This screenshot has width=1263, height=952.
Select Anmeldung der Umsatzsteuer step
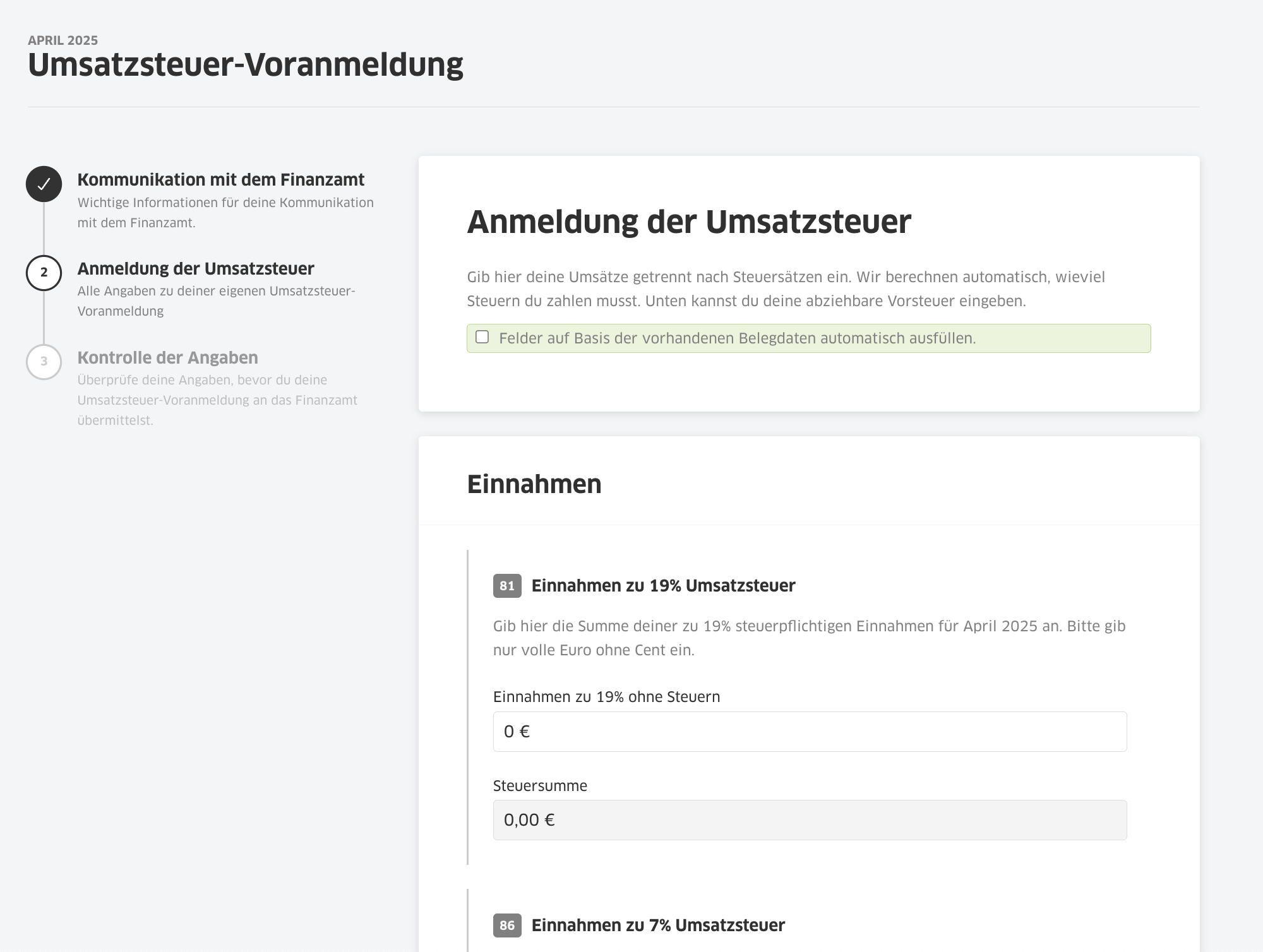(x=195, y=269)
